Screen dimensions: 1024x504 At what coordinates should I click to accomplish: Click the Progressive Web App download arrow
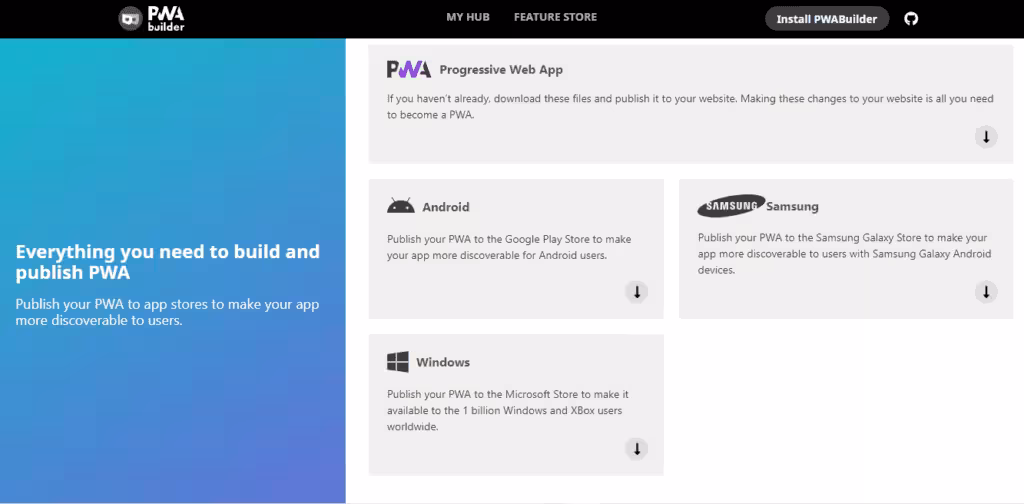click(986, 136)
